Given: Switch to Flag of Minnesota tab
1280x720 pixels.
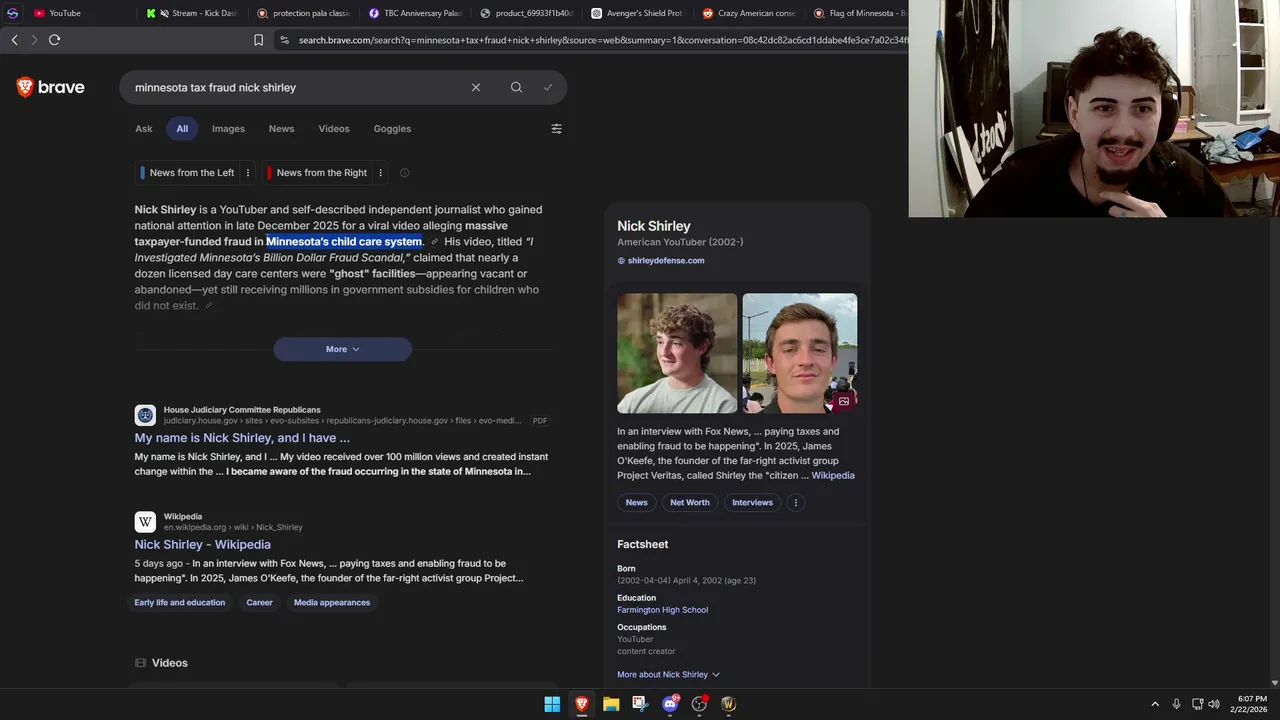Looking at the screenshot, I should [x=858, y=13].
